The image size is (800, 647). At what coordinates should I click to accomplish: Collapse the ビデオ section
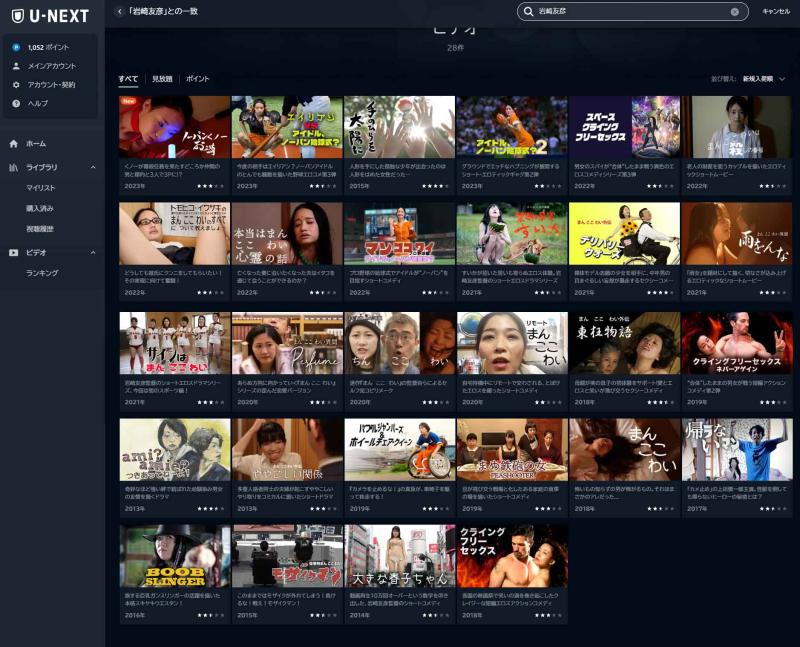point(93,252)
